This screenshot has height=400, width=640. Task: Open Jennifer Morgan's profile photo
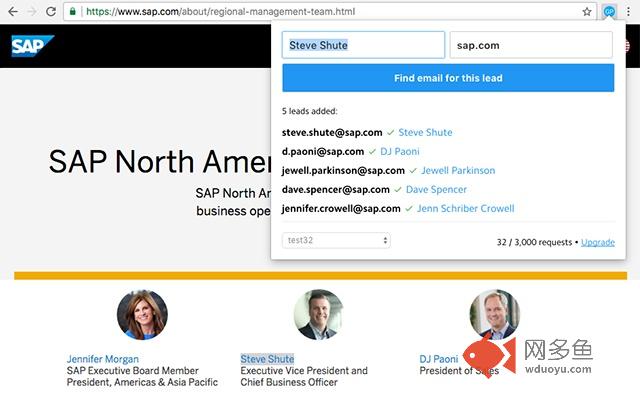pyautogui.click(x=142, y=315)
